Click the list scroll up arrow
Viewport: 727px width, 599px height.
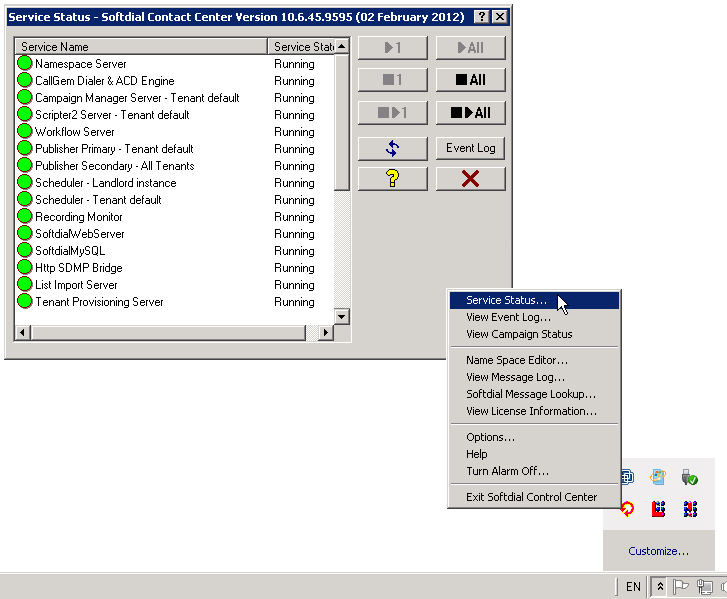click(x=342, y=46)
